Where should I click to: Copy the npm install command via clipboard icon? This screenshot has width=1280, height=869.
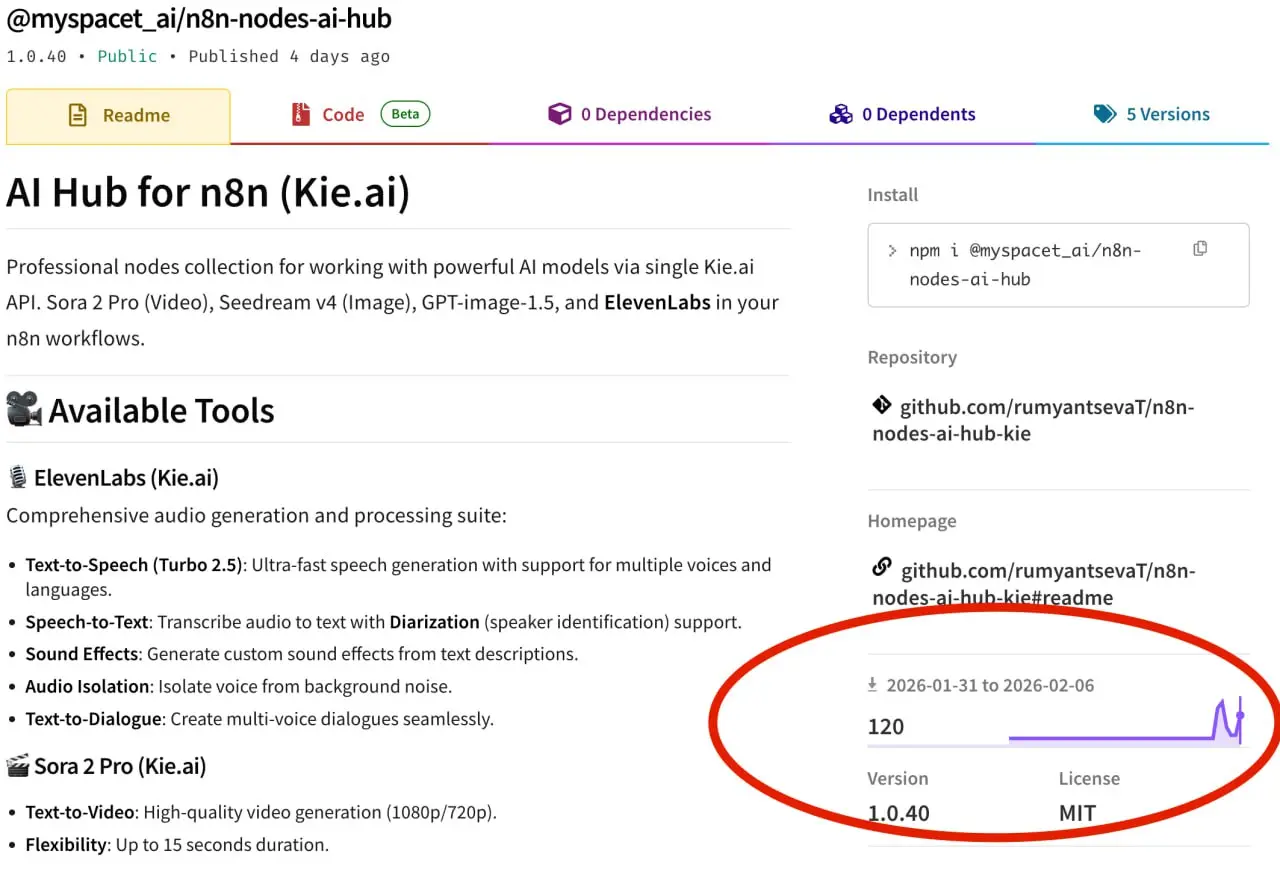[x=1199, y=247]
